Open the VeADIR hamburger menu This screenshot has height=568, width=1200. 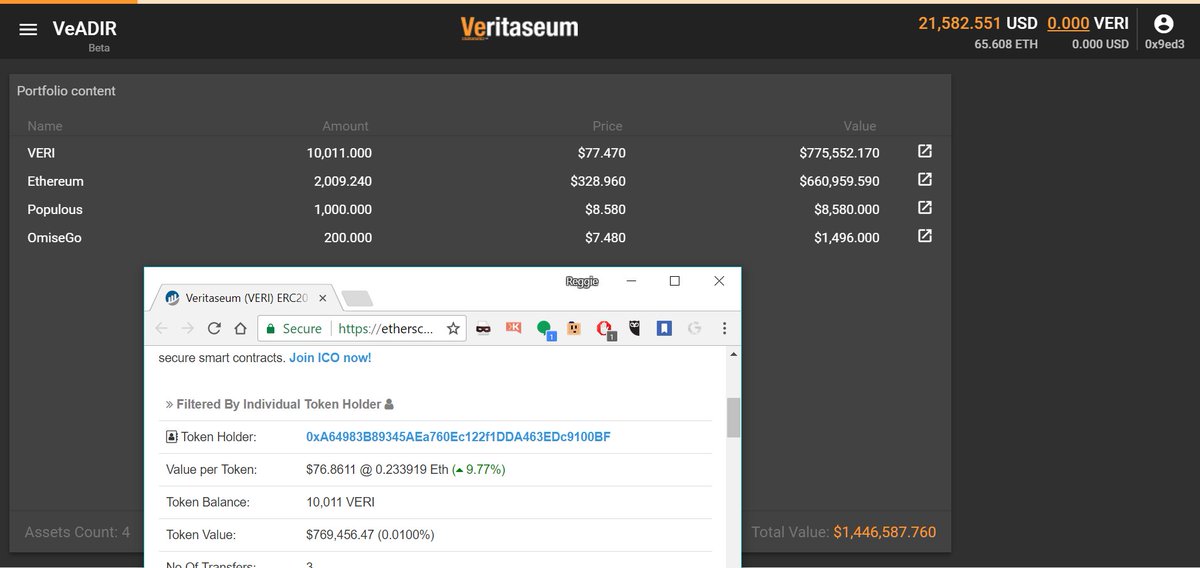tap(28, 30)
